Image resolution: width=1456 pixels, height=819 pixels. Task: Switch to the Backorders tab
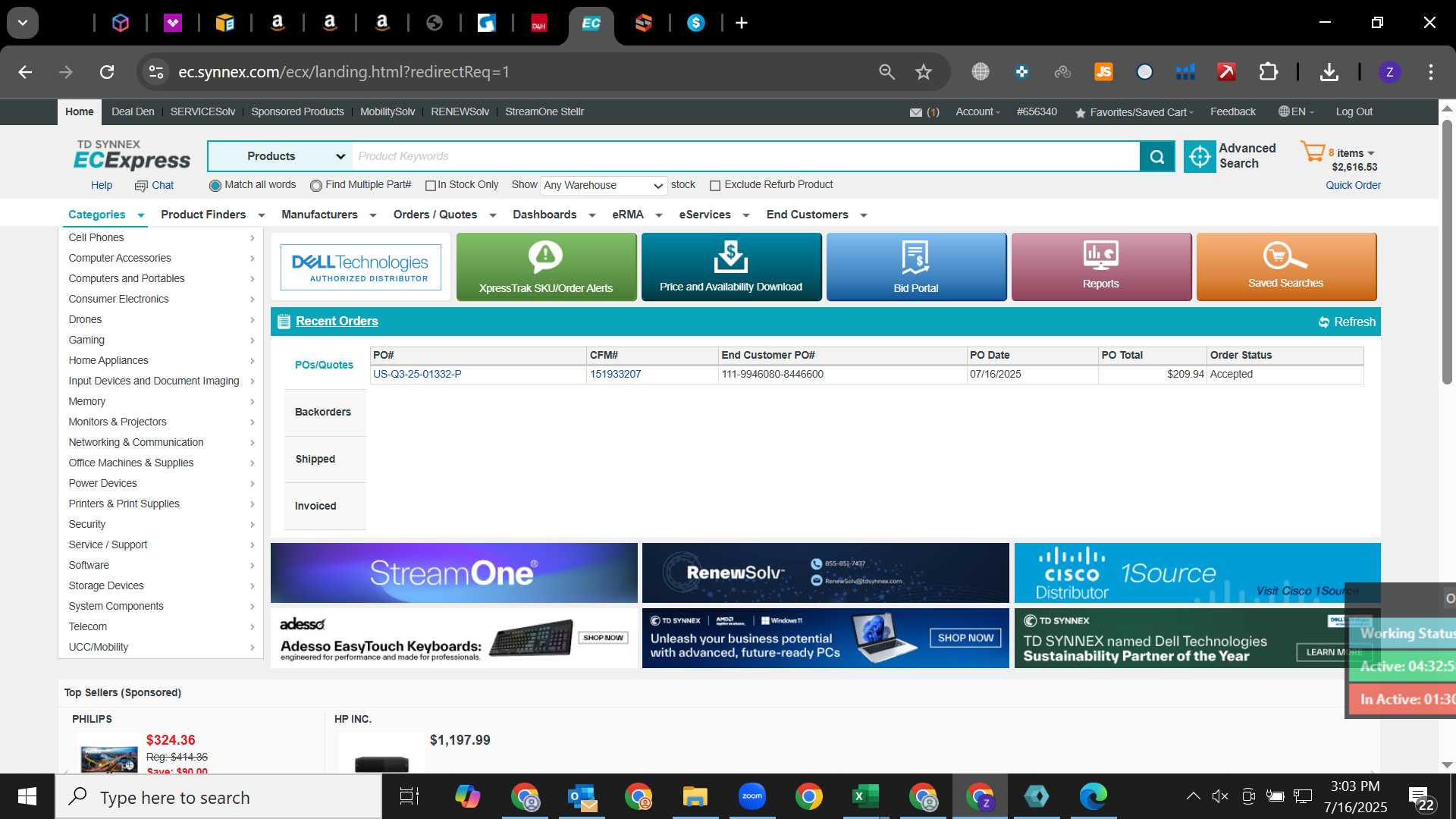tap(325, 412)
